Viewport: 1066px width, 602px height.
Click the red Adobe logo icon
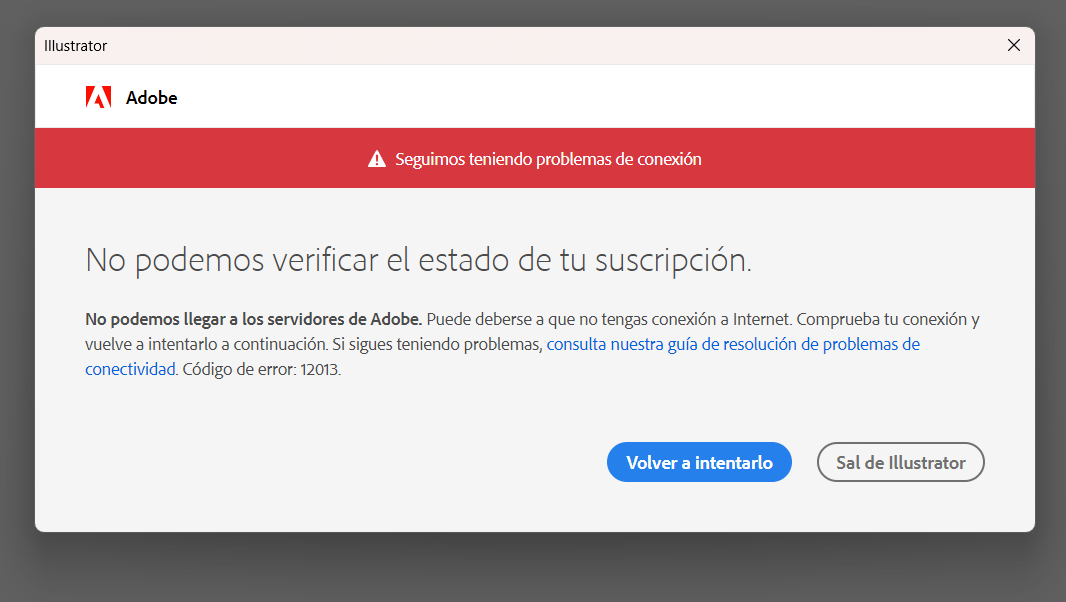[x=99, y=97]
